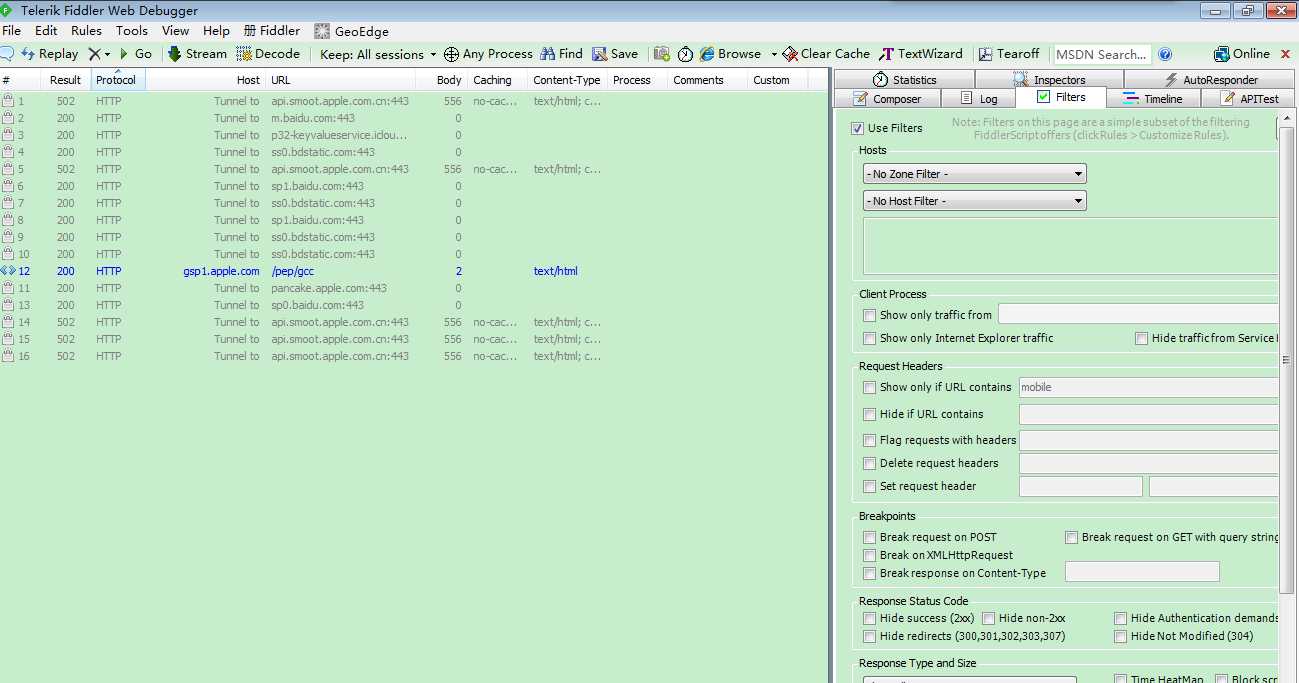Viewport: 1299px width, 683px height.
Task: Switch to the Timeline tab
Action: (x=1152, y=98)
